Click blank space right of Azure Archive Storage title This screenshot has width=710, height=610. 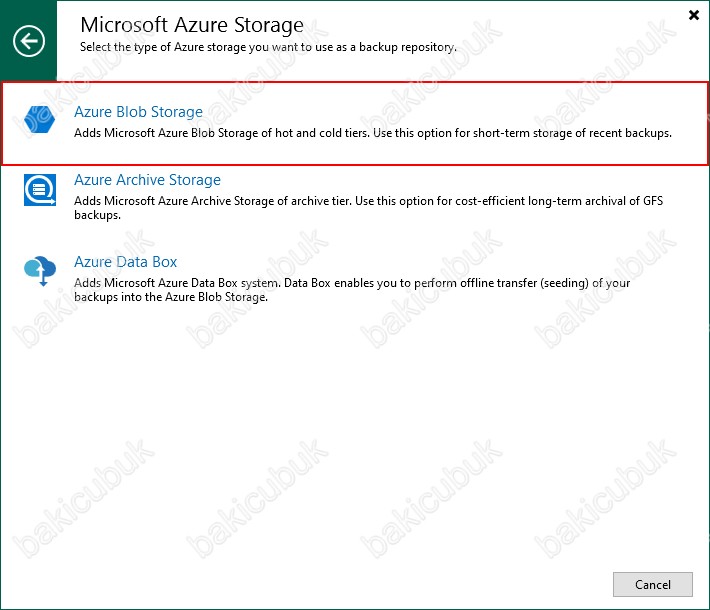tap(453, 180)
